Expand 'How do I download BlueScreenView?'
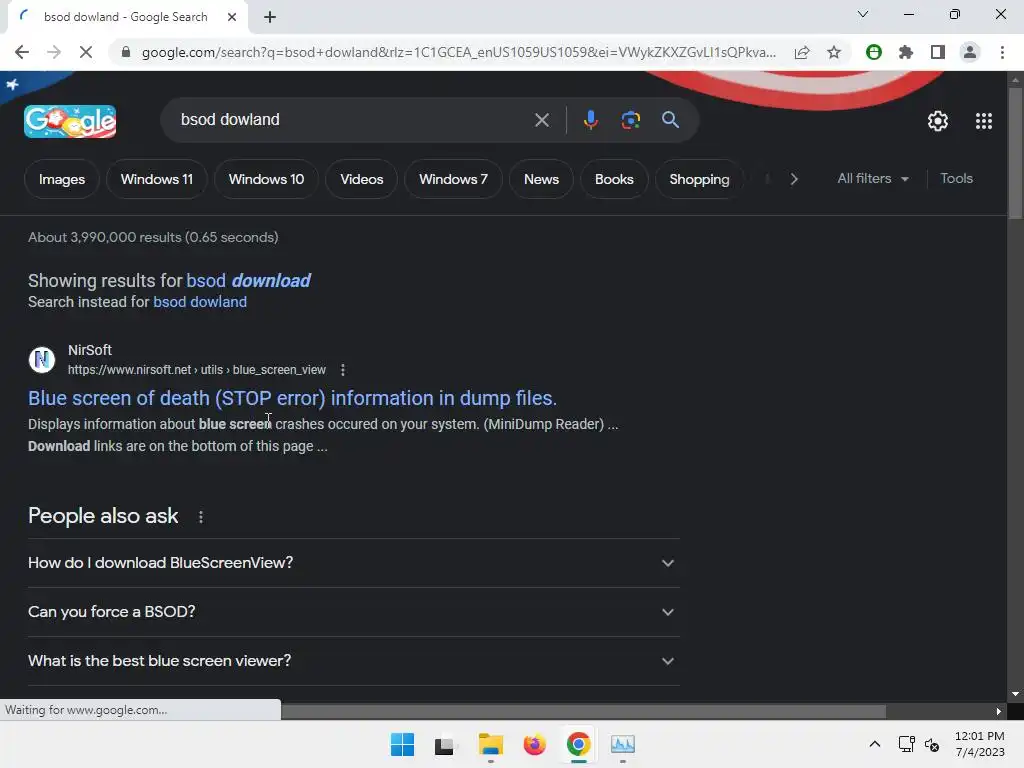1024x768 pixels. click(353, 563)
